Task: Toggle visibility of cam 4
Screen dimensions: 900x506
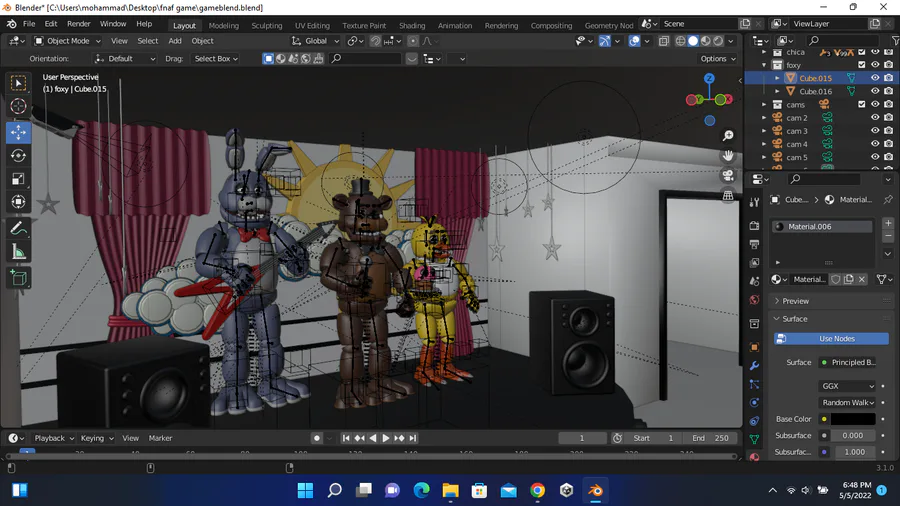Action: click(x=875, y=144)
